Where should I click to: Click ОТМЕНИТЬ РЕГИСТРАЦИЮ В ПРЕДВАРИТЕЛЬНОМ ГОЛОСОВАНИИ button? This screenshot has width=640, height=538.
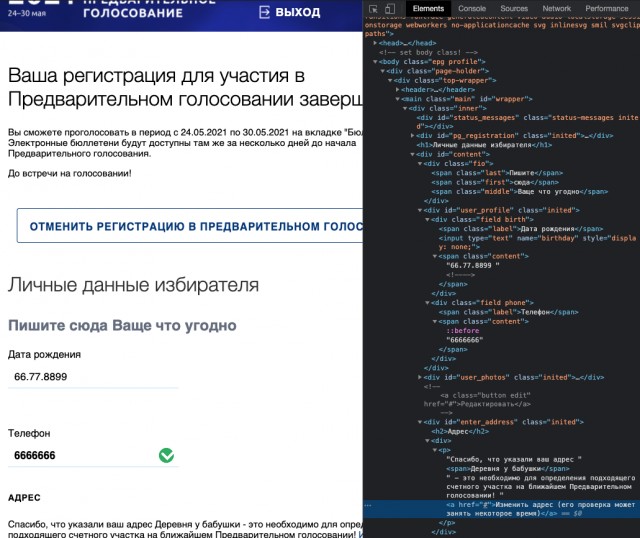coord(190,226)
